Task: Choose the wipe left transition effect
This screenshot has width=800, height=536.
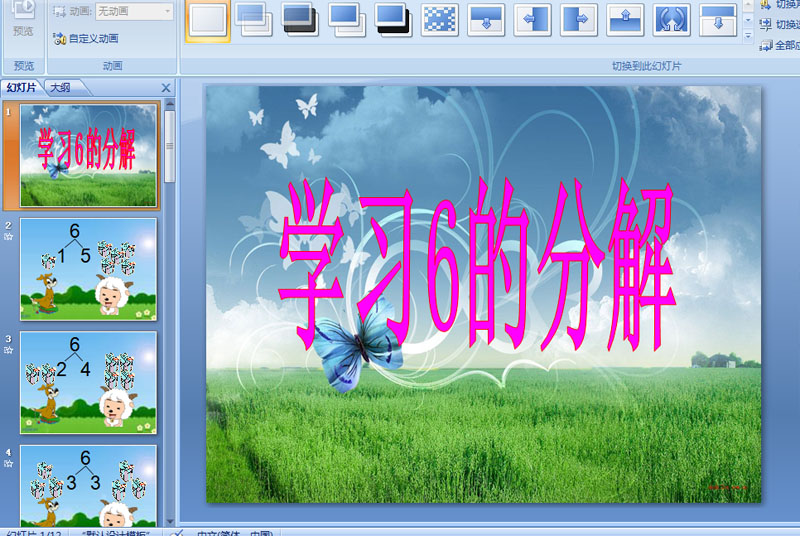Action: point(532,20)
